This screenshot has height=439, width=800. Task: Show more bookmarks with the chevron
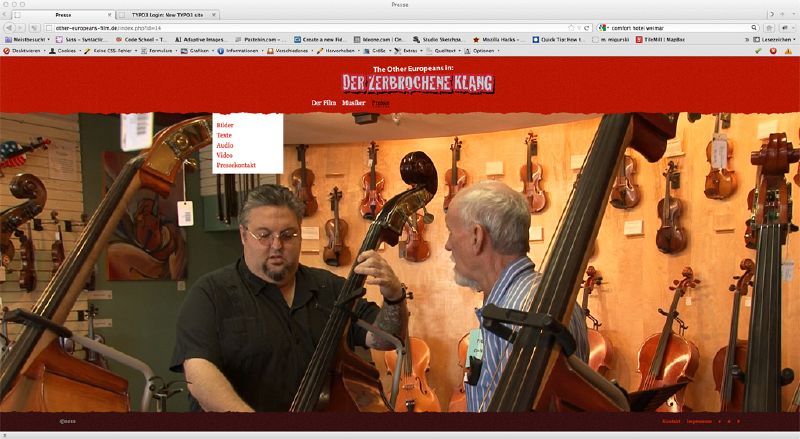pos(747,39)
